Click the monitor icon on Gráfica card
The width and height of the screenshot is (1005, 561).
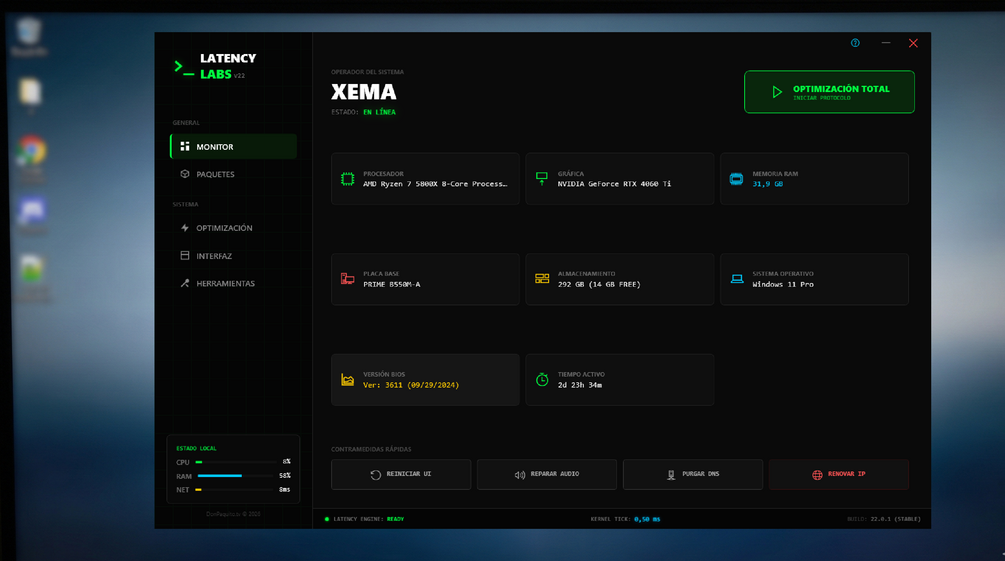coord(542,179)
